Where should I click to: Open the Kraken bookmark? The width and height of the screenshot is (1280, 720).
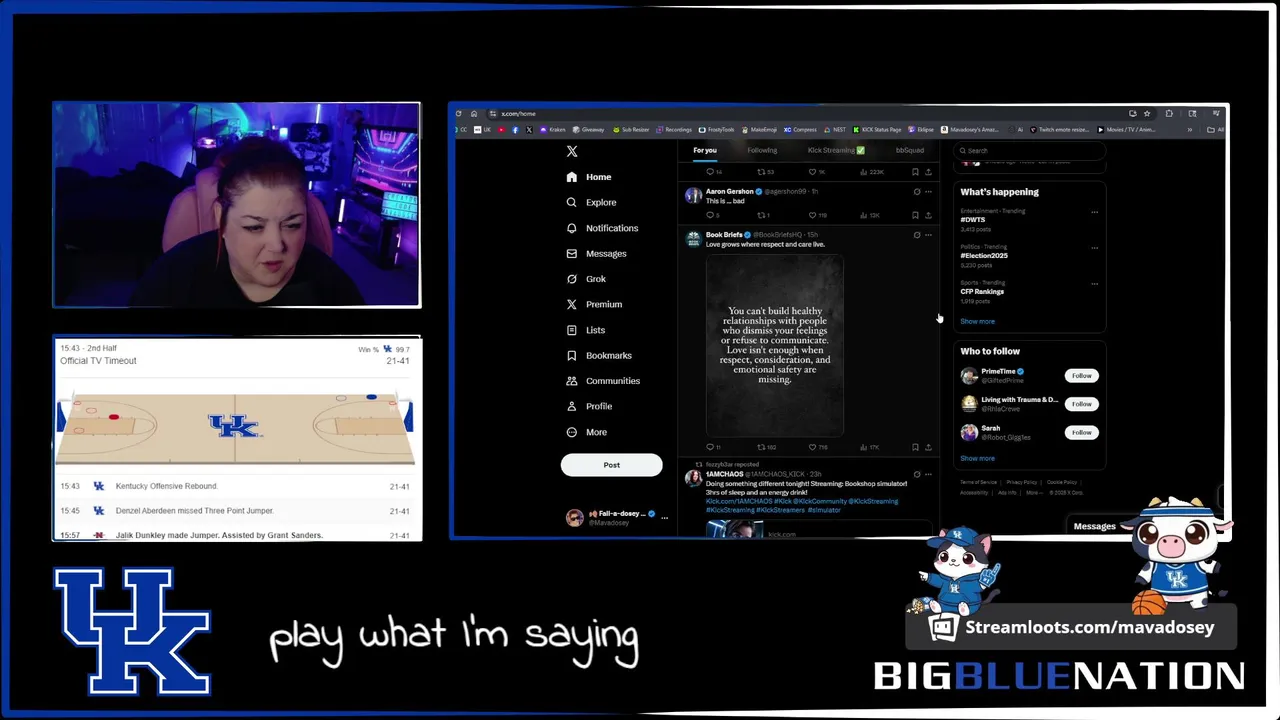553,129
